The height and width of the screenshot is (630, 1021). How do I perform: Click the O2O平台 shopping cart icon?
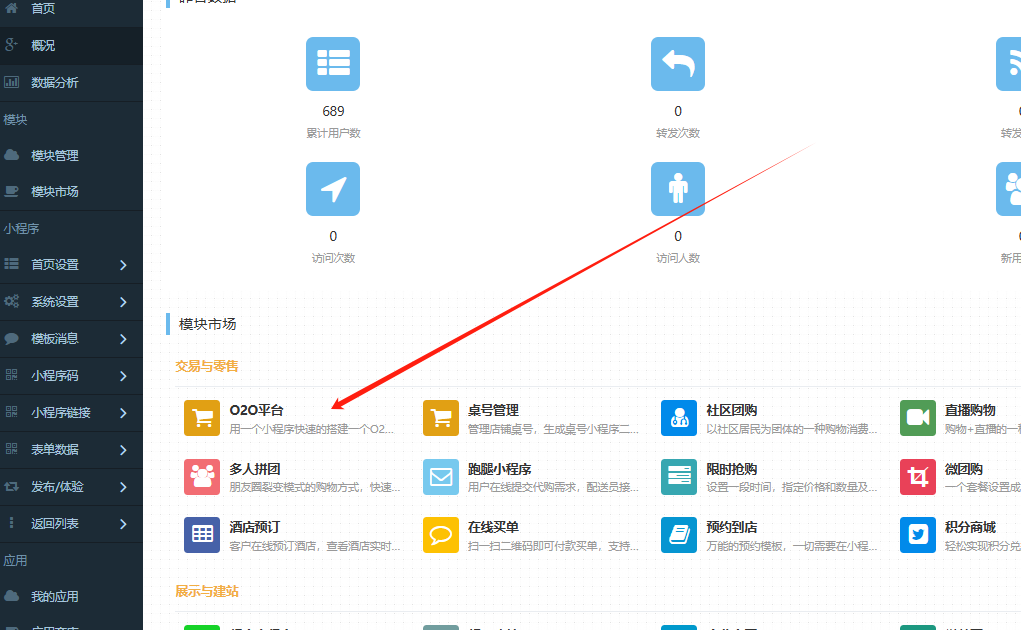point(202,418)
